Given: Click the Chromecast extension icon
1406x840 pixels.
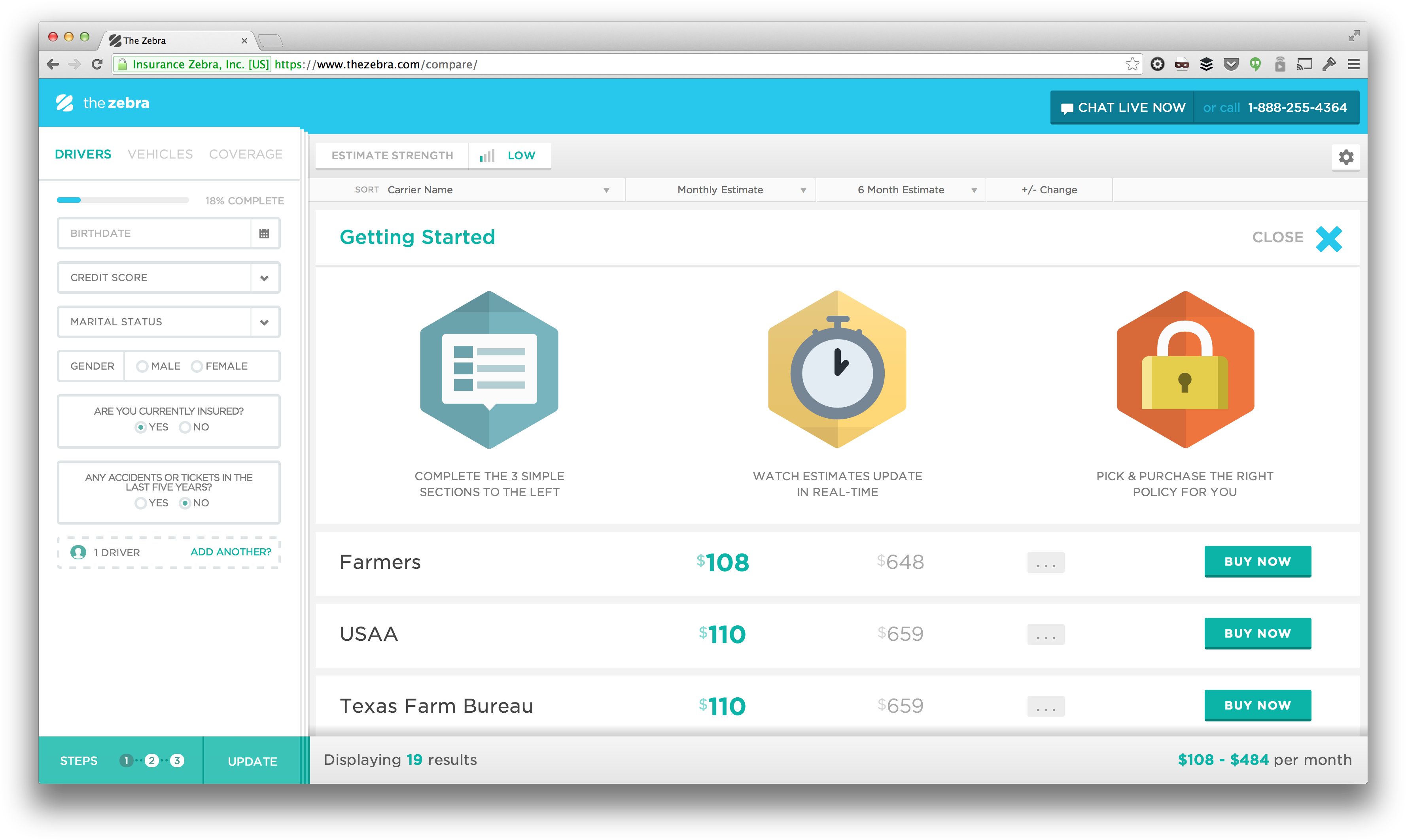Looking at the screenshot, I should 1305,64.
